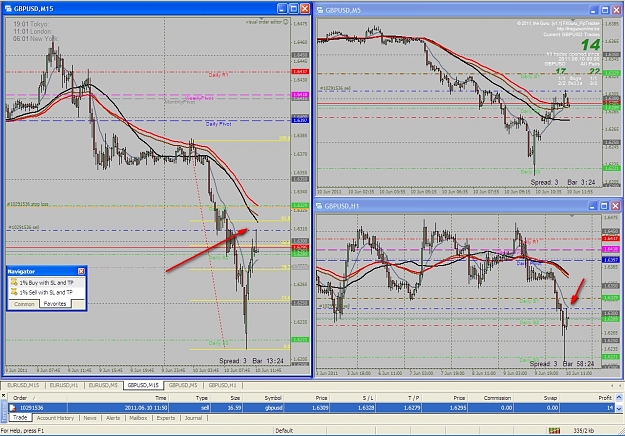Screen dimensions: 625x436
Task: Close the Terminal panel with its X
Action: coord(4,396)
